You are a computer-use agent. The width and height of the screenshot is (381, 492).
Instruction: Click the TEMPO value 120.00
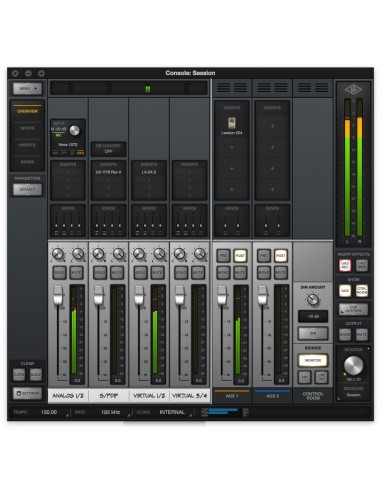(x=49, y=412)
